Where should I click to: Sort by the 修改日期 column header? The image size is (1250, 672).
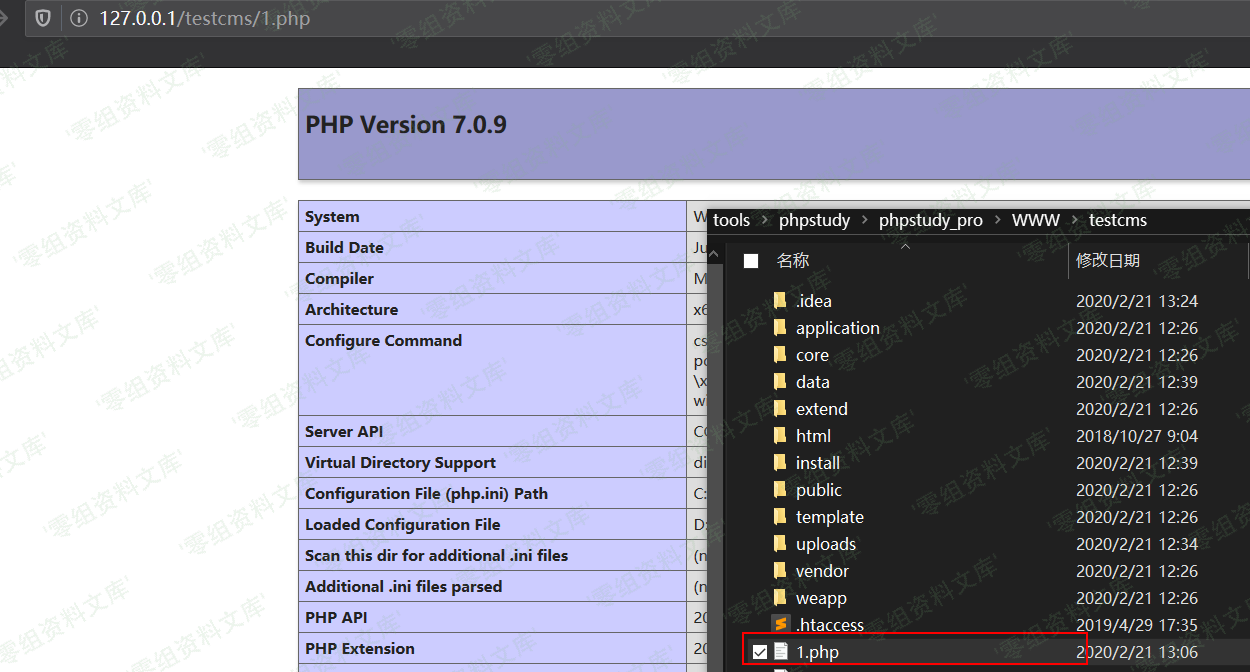tap(1107, 261)
